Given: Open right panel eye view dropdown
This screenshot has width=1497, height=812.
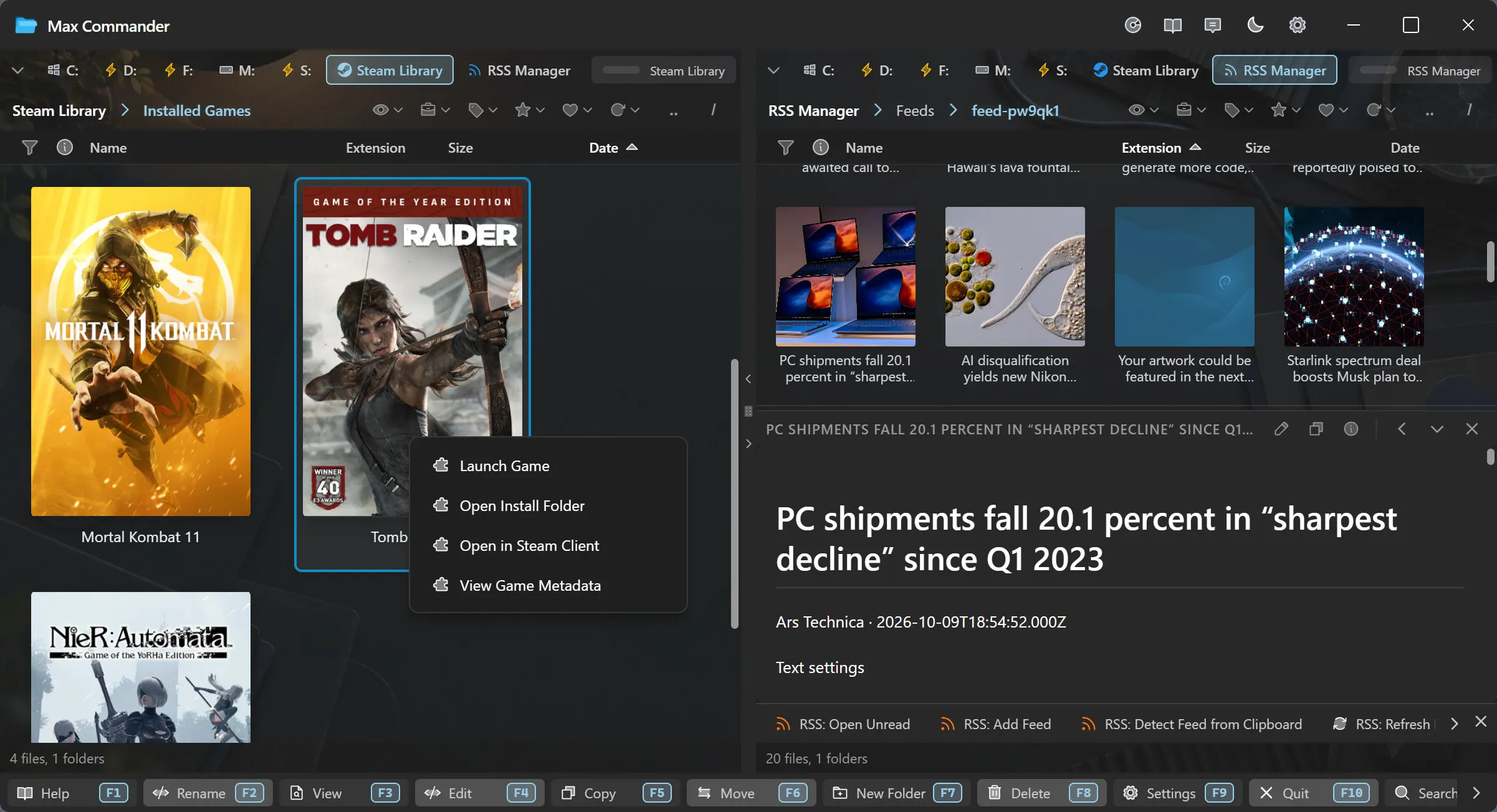Looking at the screenshot, I should [1144, 110].
